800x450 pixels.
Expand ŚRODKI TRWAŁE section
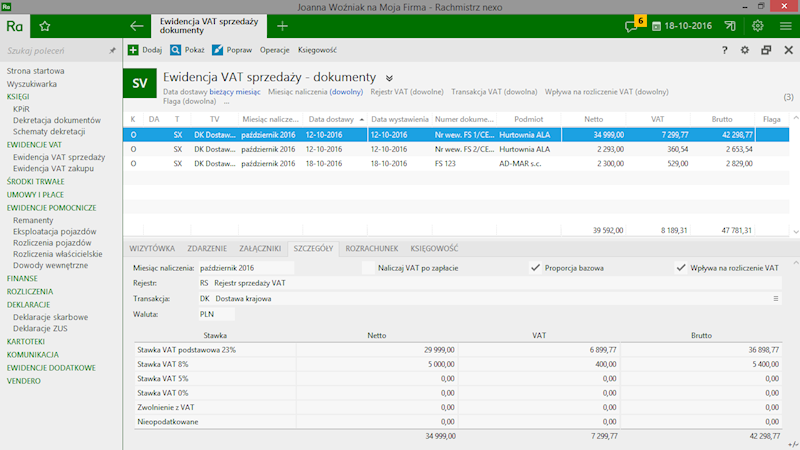[x=35, y=182]
